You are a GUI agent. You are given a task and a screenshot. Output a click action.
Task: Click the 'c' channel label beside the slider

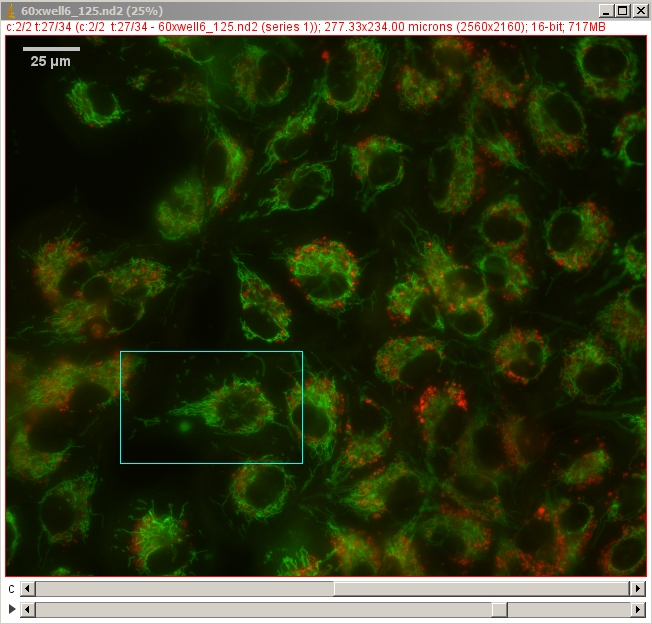[x=11, y=589]
